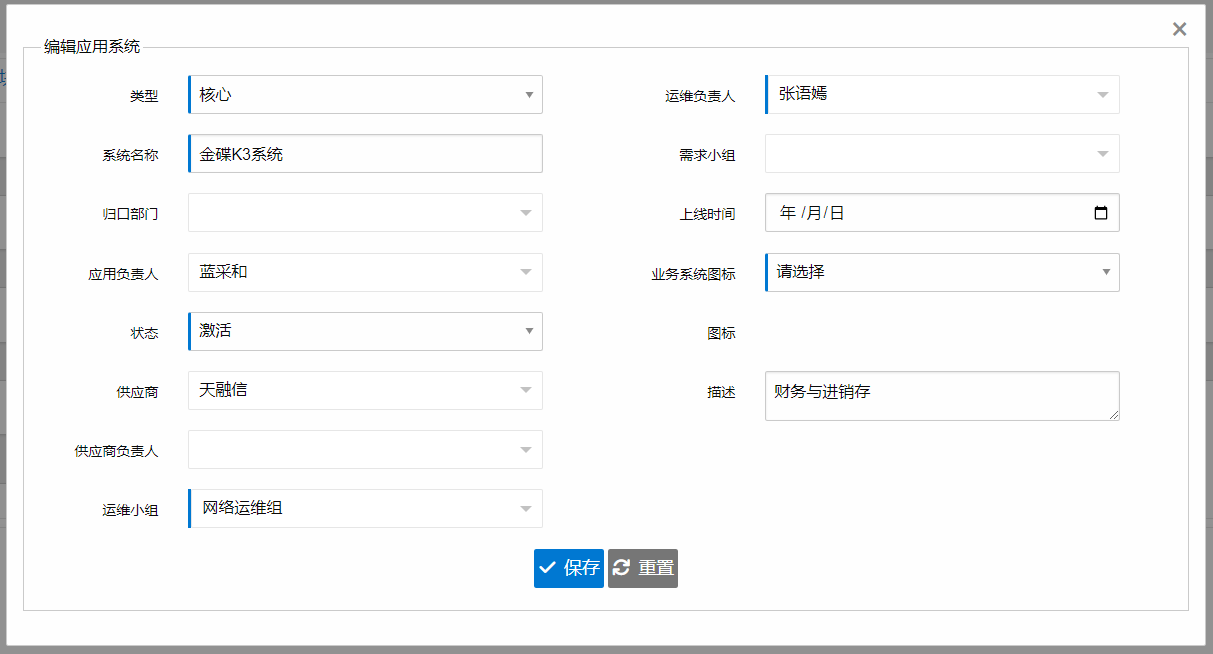
Task: Expand the 运维小组 dropdown showing 网络运维组
Action: (365, 508)
